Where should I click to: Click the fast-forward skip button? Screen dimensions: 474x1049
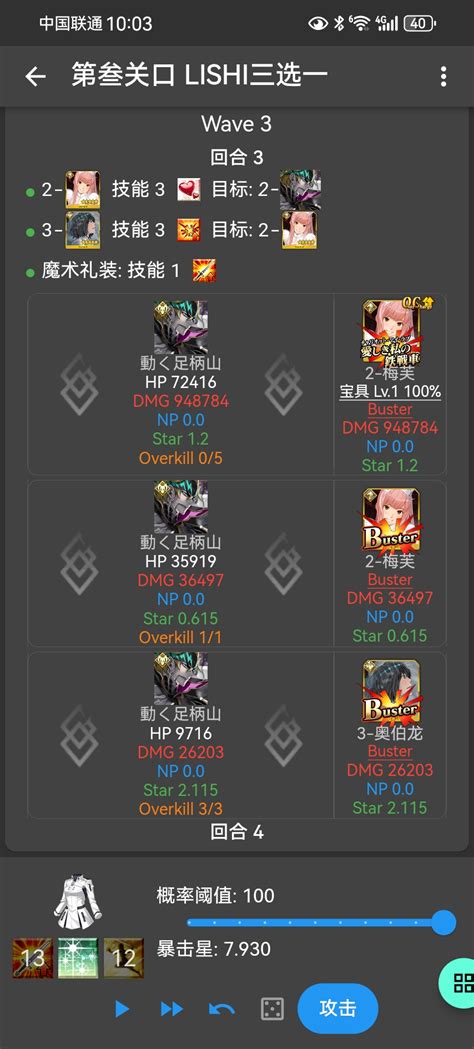coord(172,1009)
